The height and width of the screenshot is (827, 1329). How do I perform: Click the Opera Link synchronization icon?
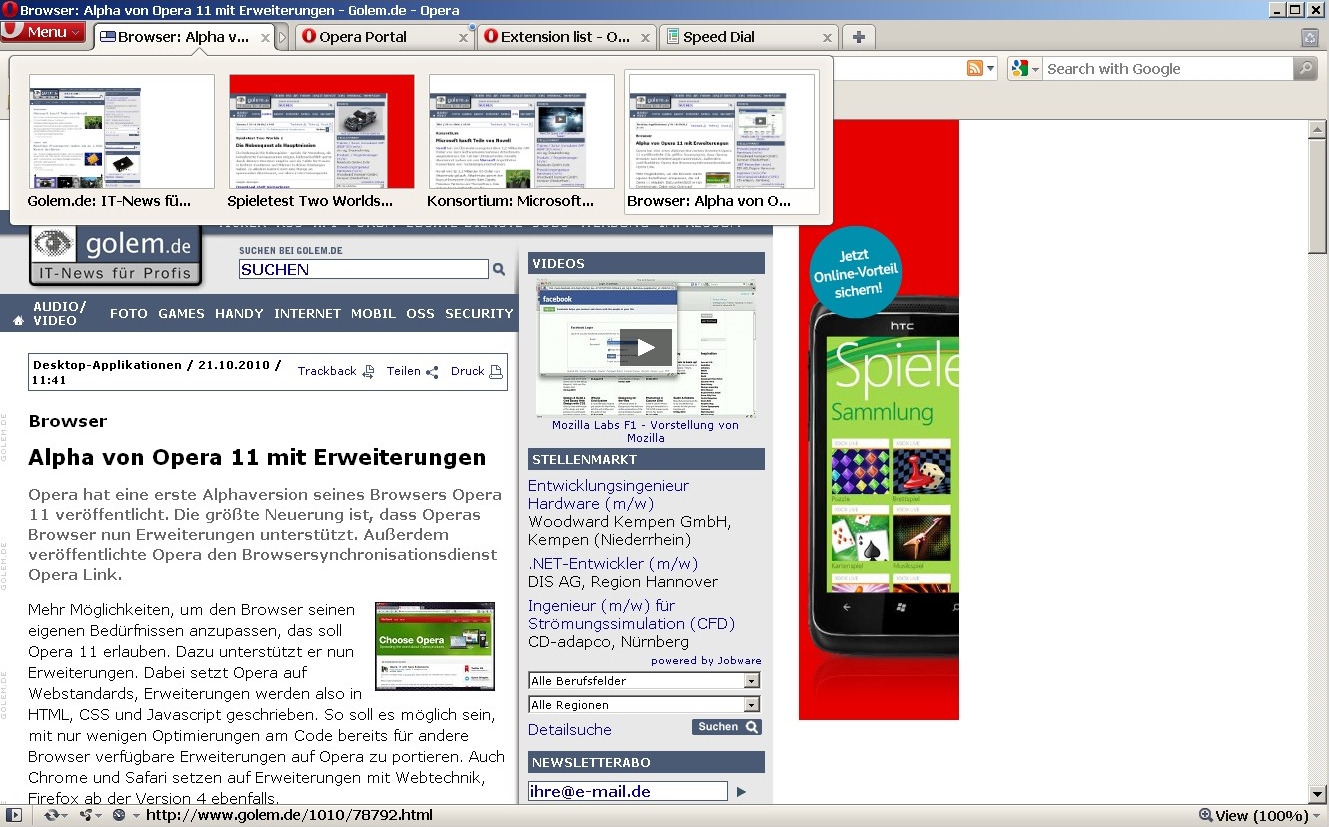[50, 815]
